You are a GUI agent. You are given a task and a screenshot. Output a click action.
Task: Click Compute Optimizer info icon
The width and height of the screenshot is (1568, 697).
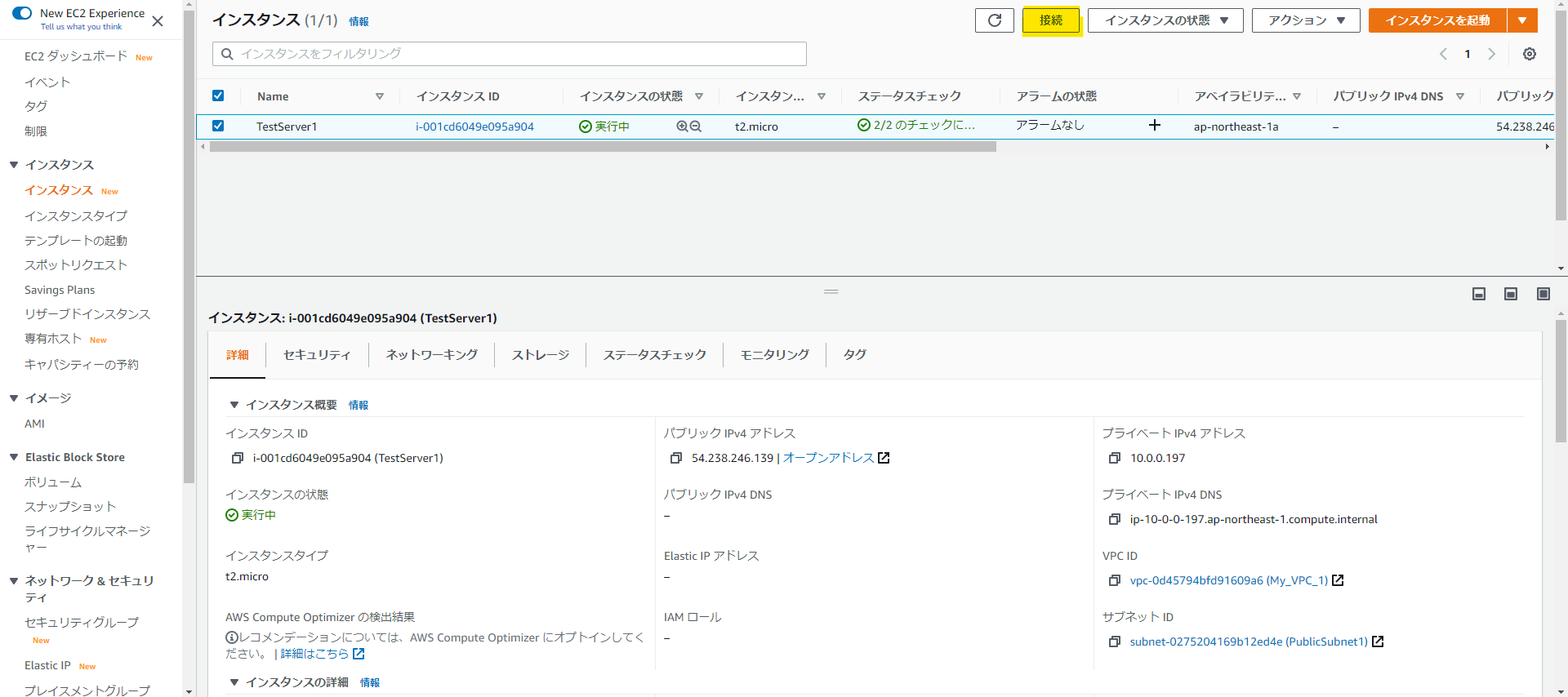click(x=232, y=637)
